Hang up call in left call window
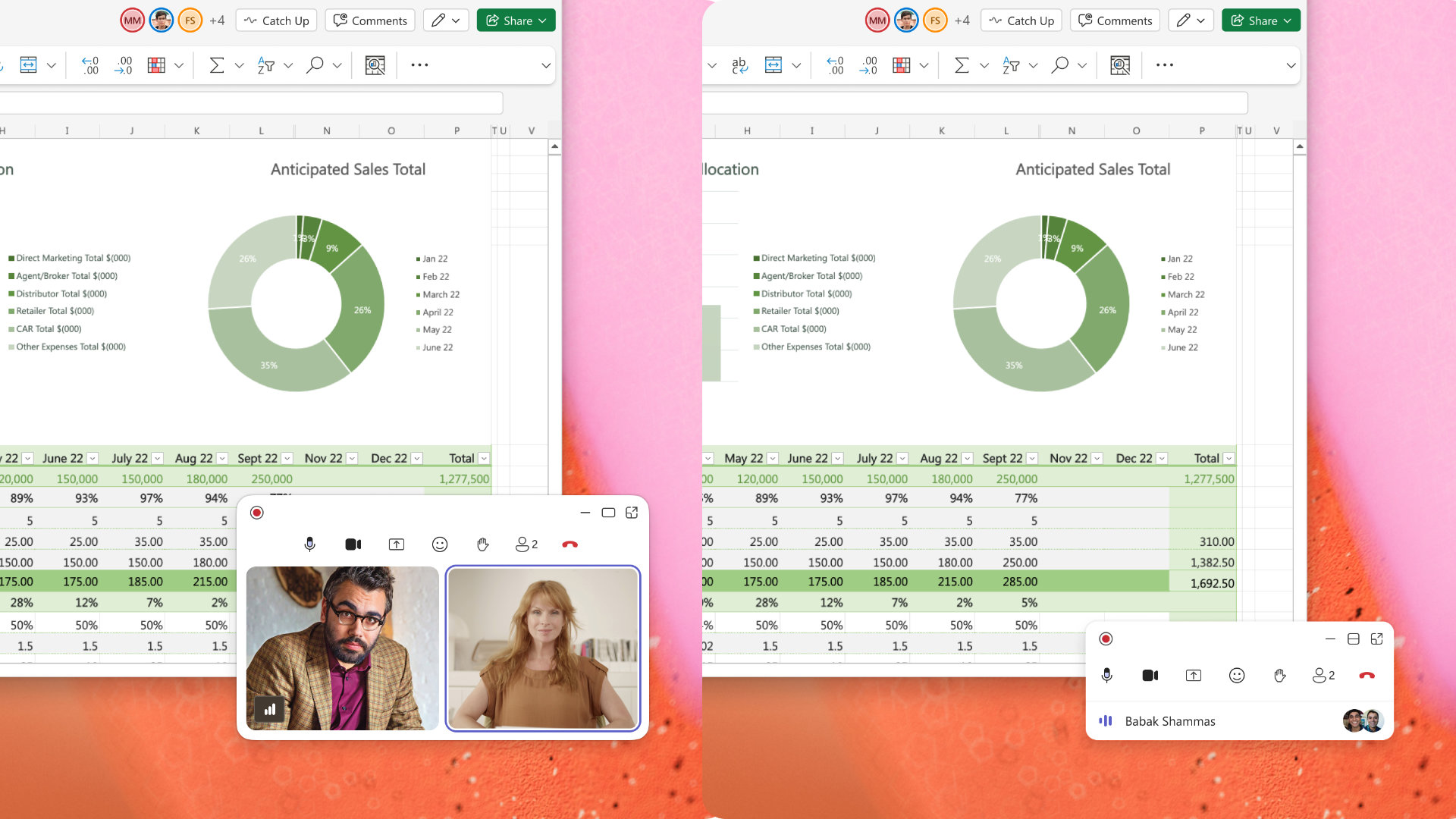The height and width of the screenshot is (819, 1456). [x=570, y=544]
